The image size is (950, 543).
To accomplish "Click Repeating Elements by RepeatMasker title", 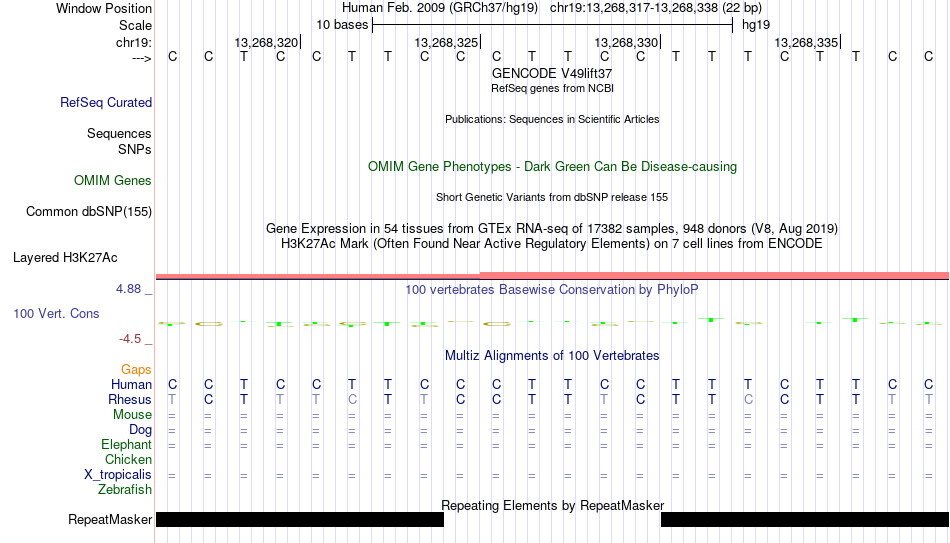I will tap(552, 505).
